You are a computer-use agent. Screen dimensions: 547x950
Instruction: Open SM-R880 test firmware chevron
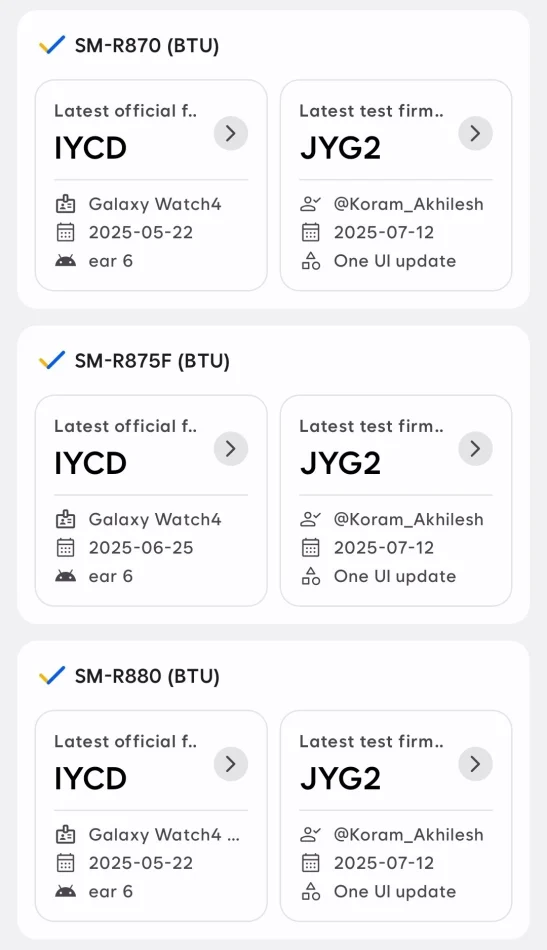point(476,764)
